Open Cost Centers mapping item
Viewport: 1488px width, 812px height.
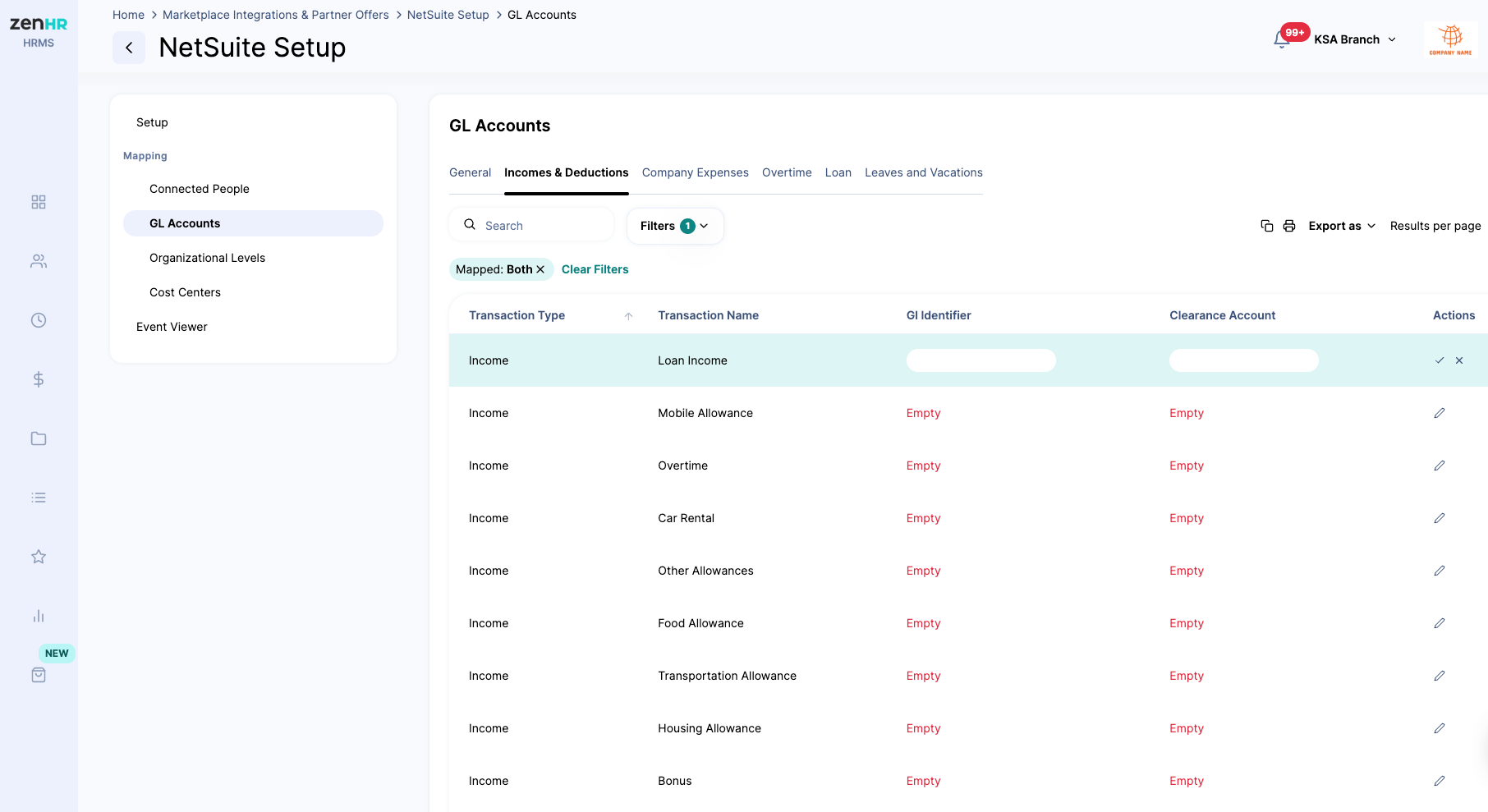pos(185,292)
